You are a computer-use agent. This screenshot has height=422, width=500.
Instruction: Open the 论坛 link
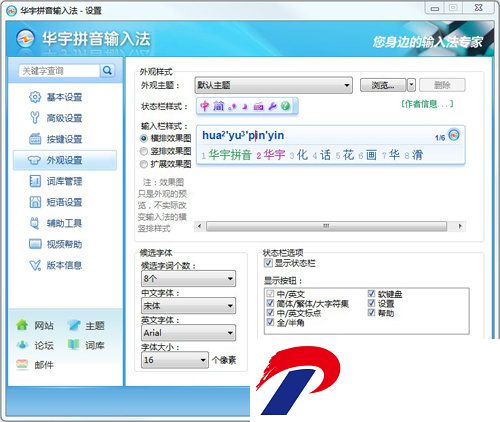[x=44, y=345]
